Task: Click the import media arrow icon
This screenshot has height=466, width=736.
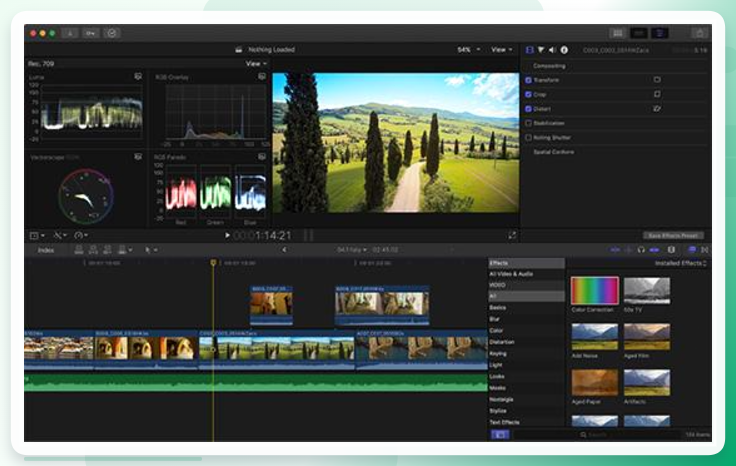Action: pos(70,33)
